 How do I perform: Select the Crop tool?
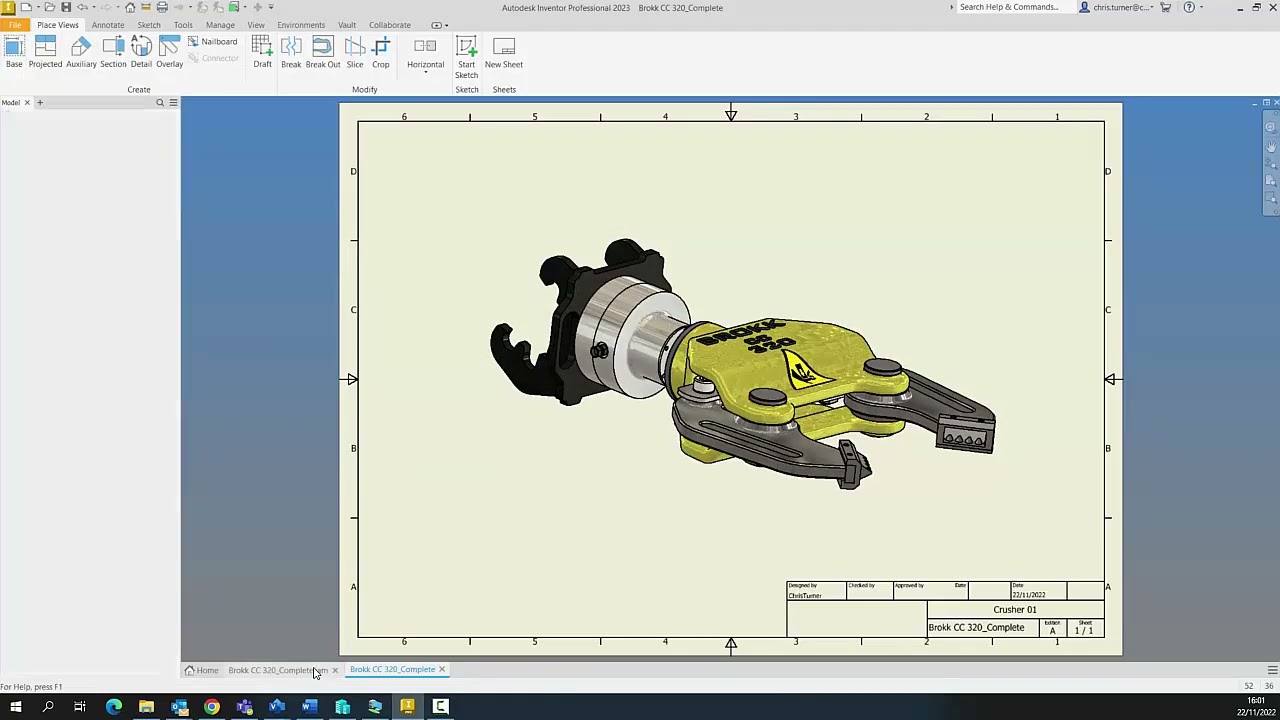tap(381, 53)
